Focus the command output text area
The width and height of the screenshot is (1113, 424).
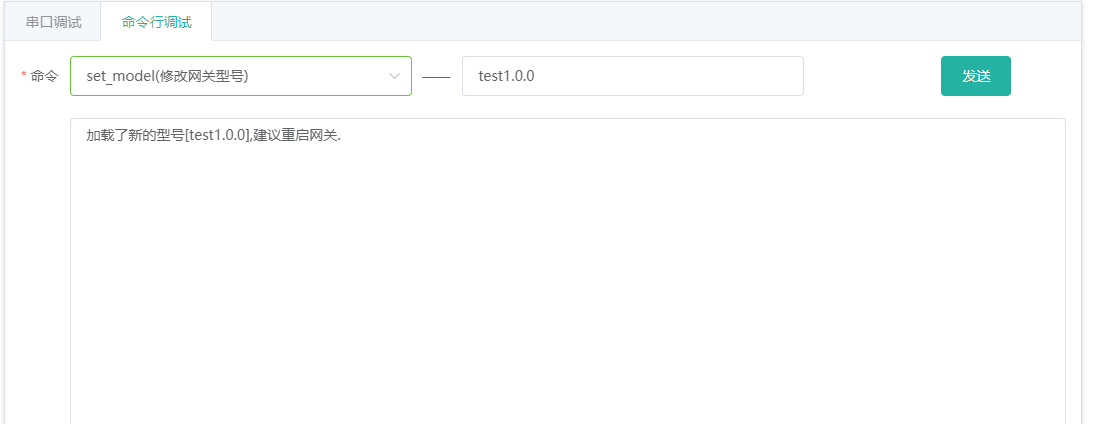pos(568,271)
